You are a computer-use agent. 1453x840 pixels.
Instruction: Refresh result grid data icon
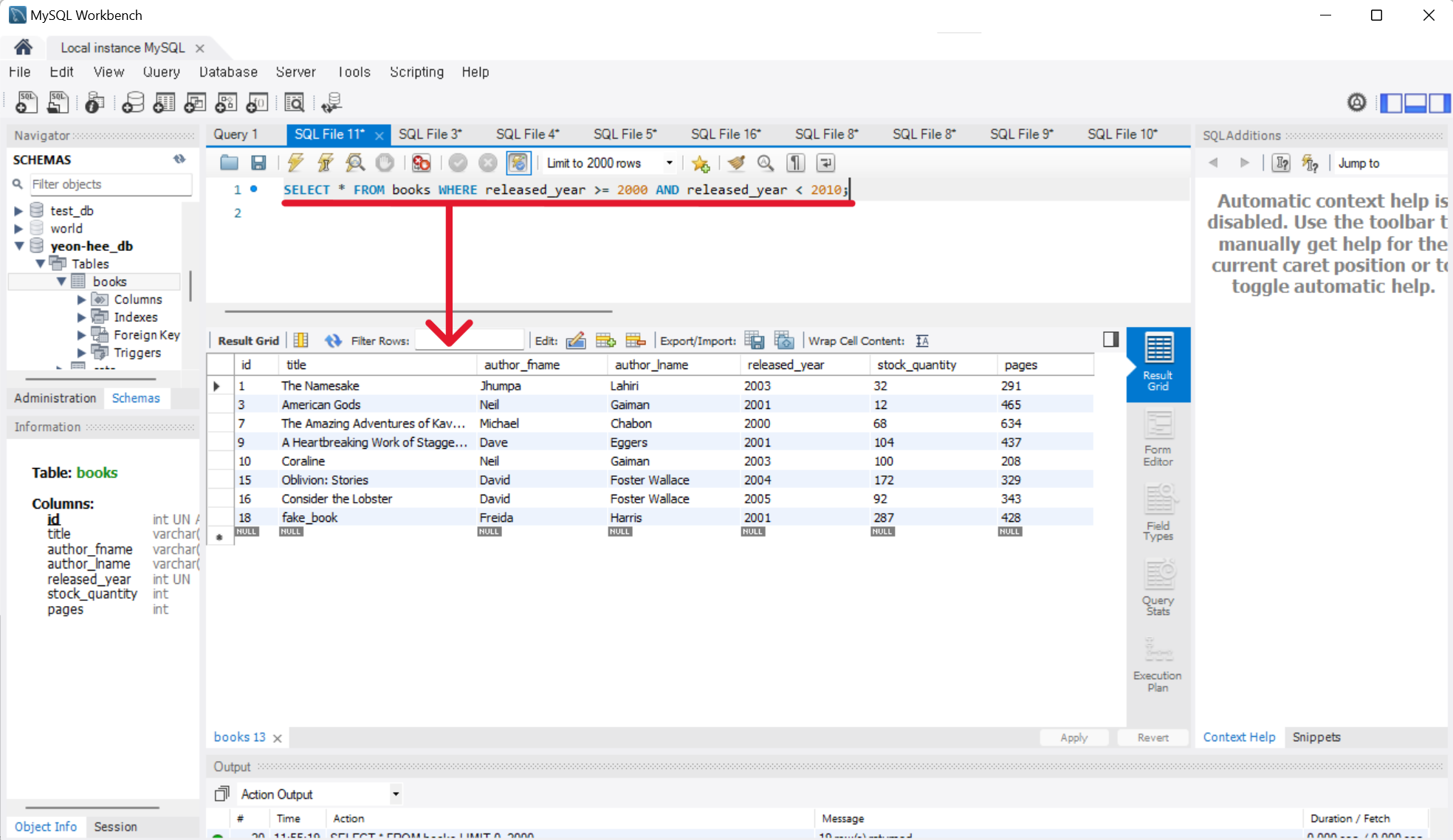[x=333, y=340]
